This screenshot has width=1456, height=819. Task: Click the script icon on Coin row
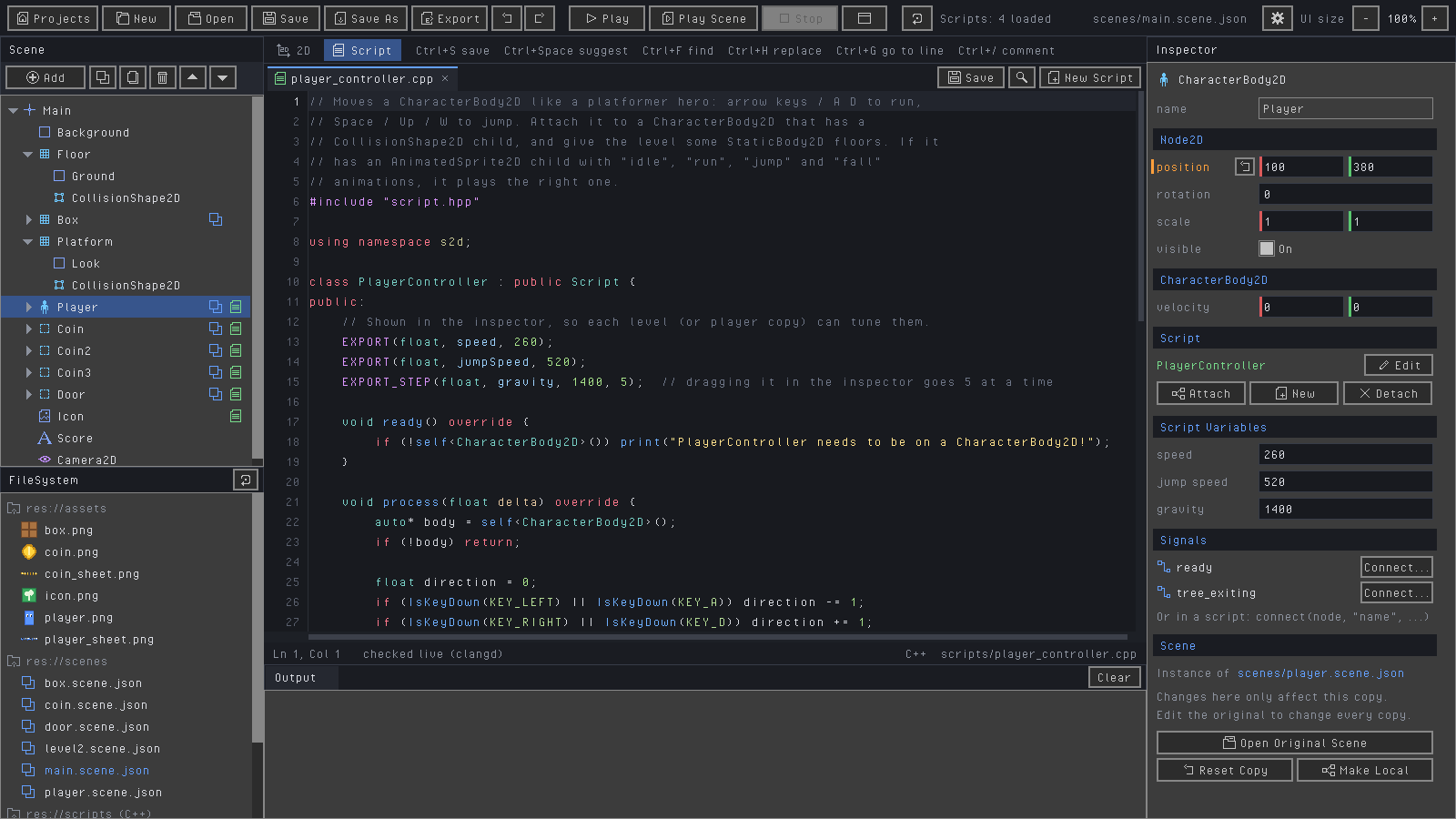236,329
